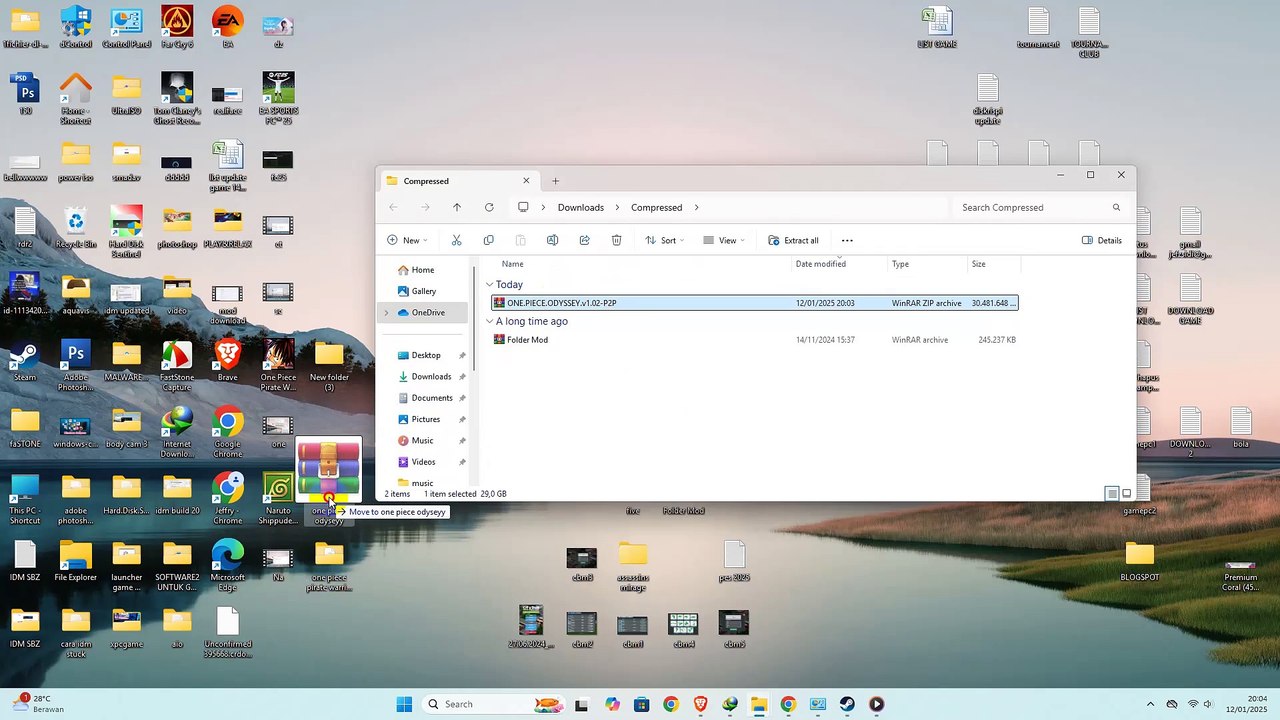This screenshot has height=720, width=1280.
Task: Open the See more options menu
Action: 847,240
